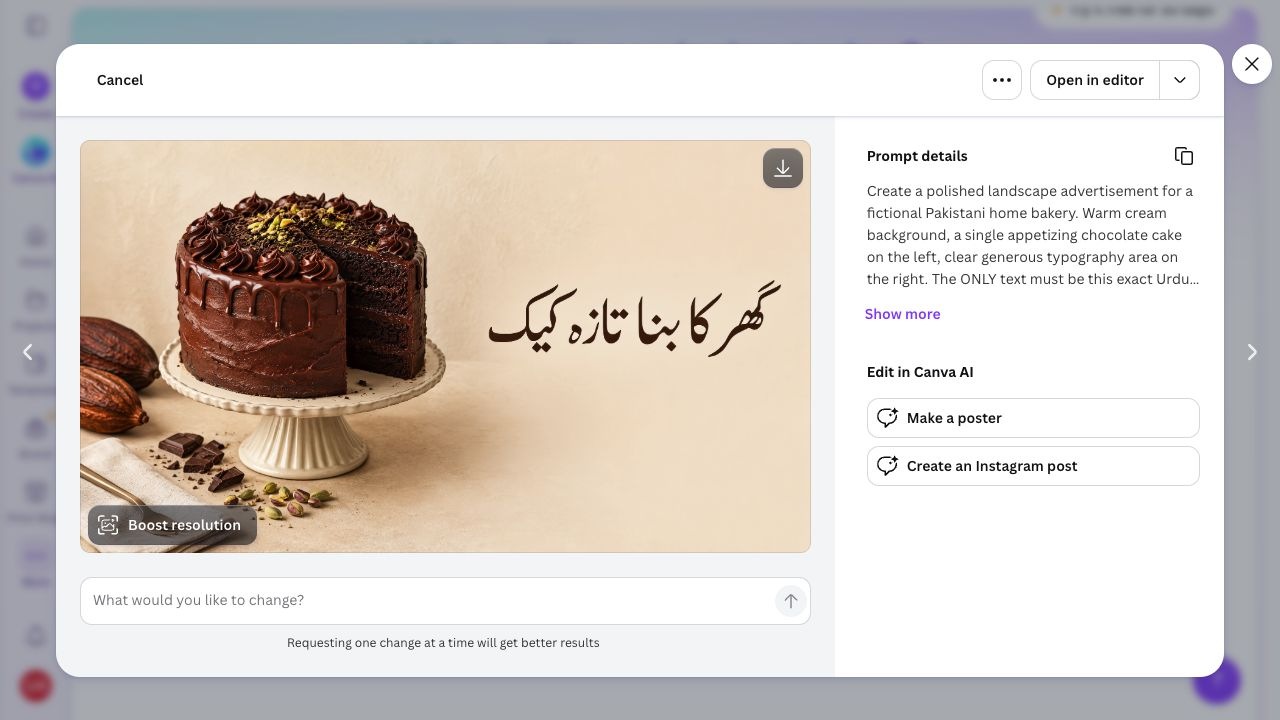This screenshot has height=720, width=1280.
Task: Click Boost resolution on the image
Action: coord(172,525)
